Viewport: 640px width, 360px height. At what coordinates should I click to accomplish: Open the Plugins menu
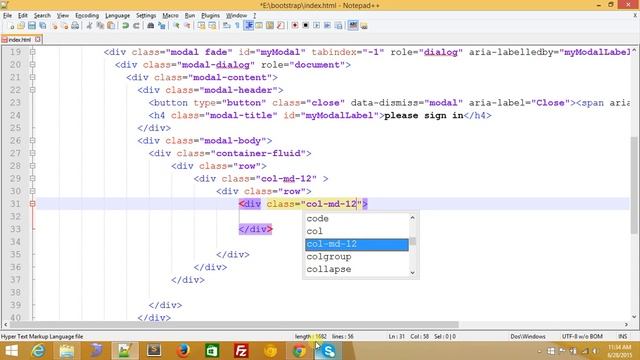[x=211, y=16]
